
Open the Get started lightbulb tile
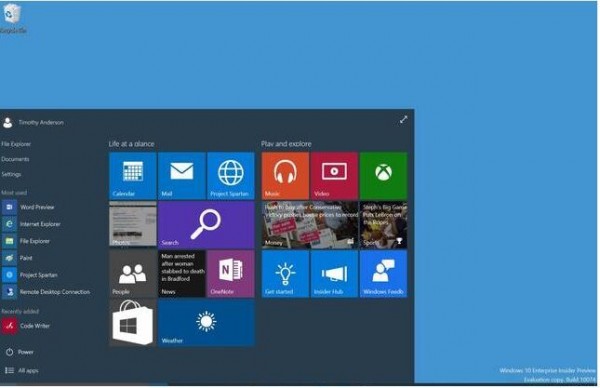285,274
